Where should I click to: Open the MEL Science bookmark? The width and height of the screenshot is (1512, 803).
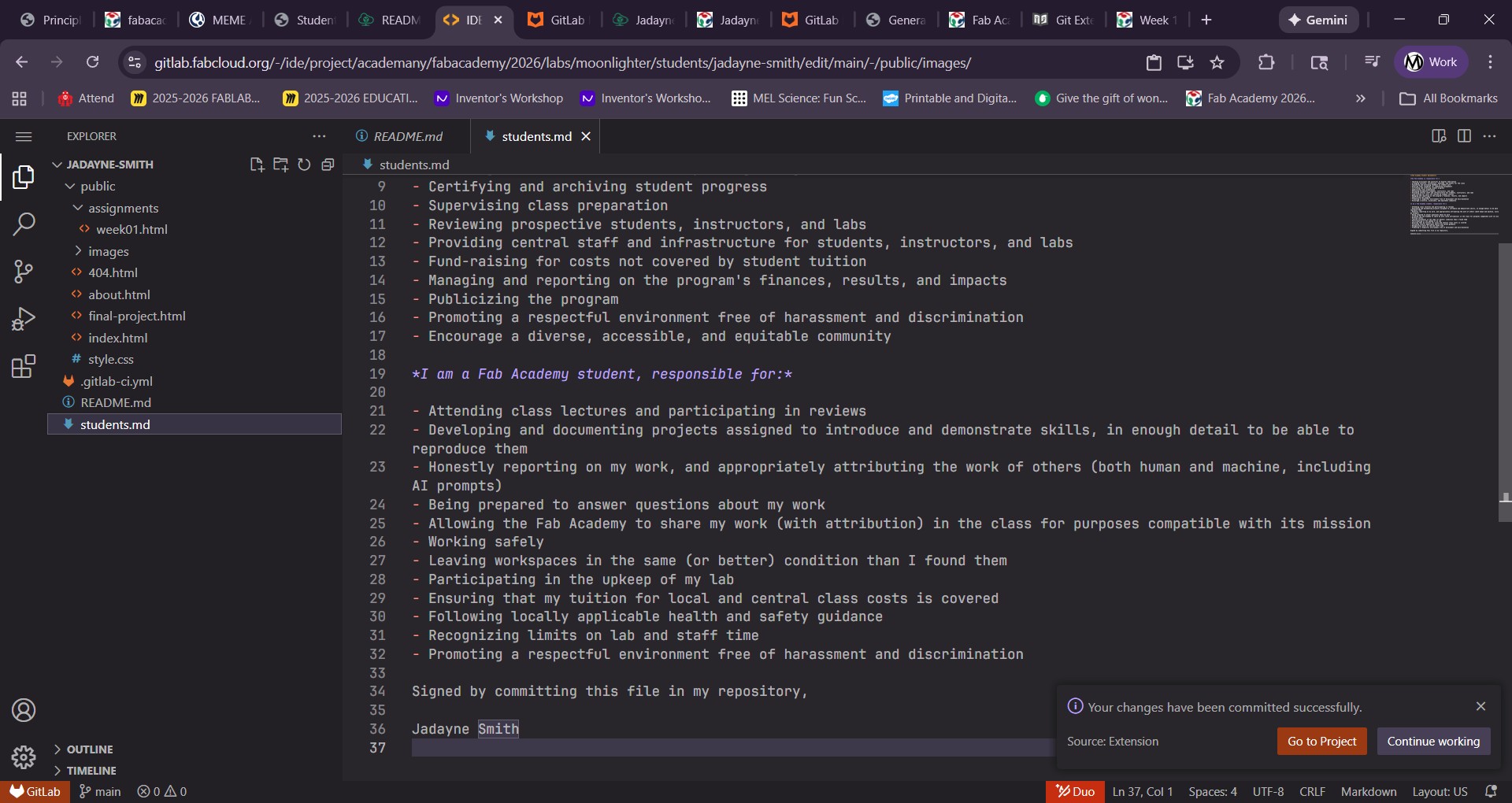click(799, 98)
